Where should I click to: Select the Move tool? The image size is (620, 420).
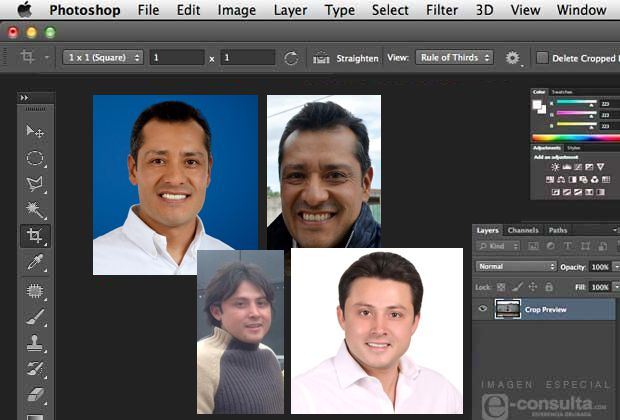pyautogui.click(x=35, y=131)
